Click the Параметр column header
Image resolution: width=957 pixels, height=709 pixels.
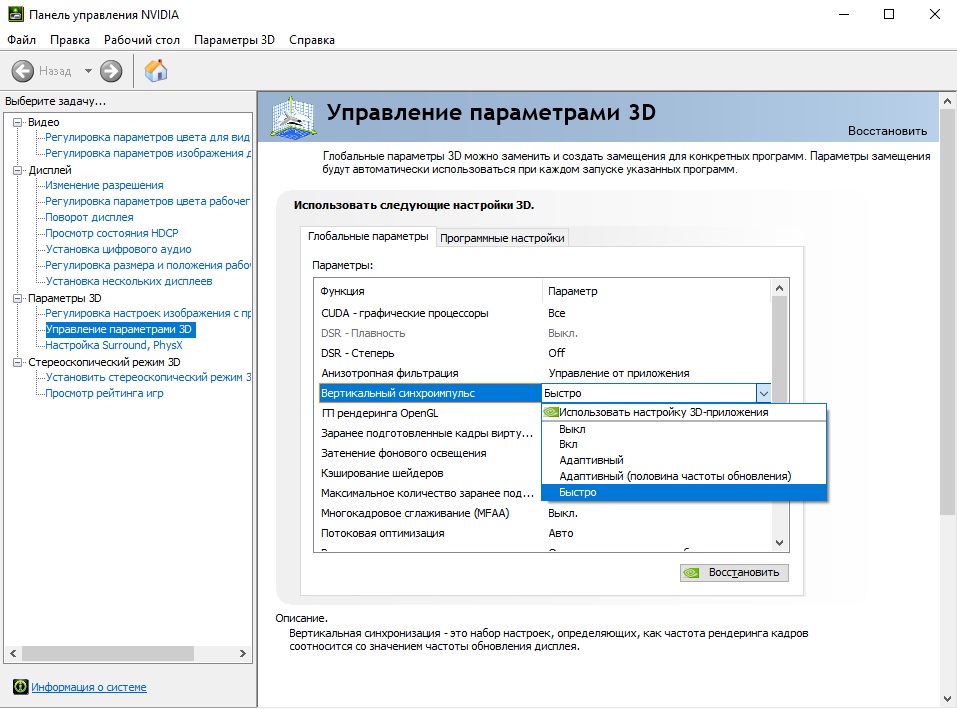coord(657,291)
